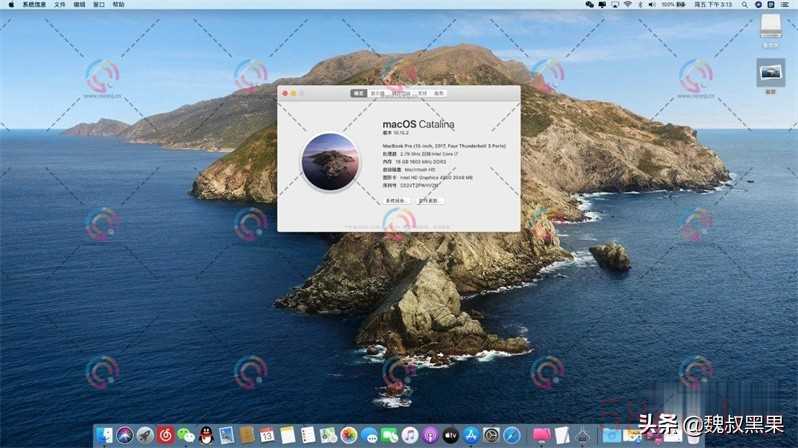Close the About This Mac window
798x448 pixels.
[x=285, y=93]
